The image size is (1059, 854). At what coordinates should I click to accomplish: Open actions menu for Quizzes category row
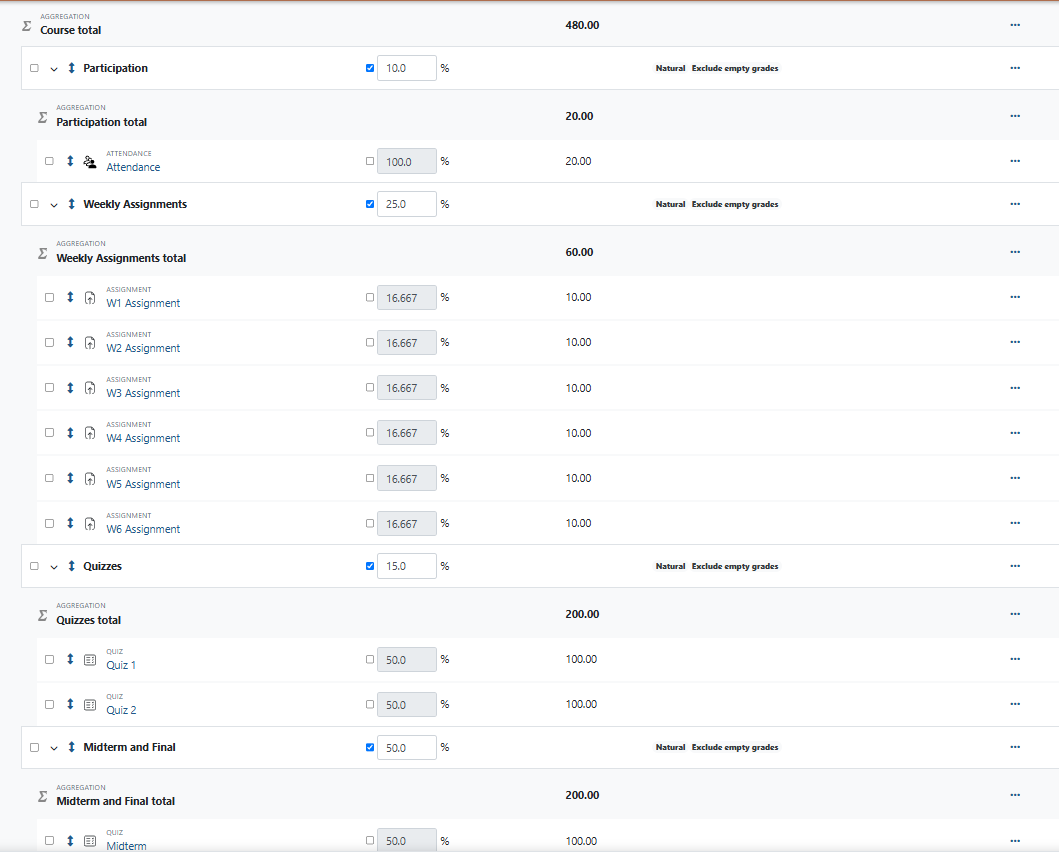click(x=1015, y=566)
